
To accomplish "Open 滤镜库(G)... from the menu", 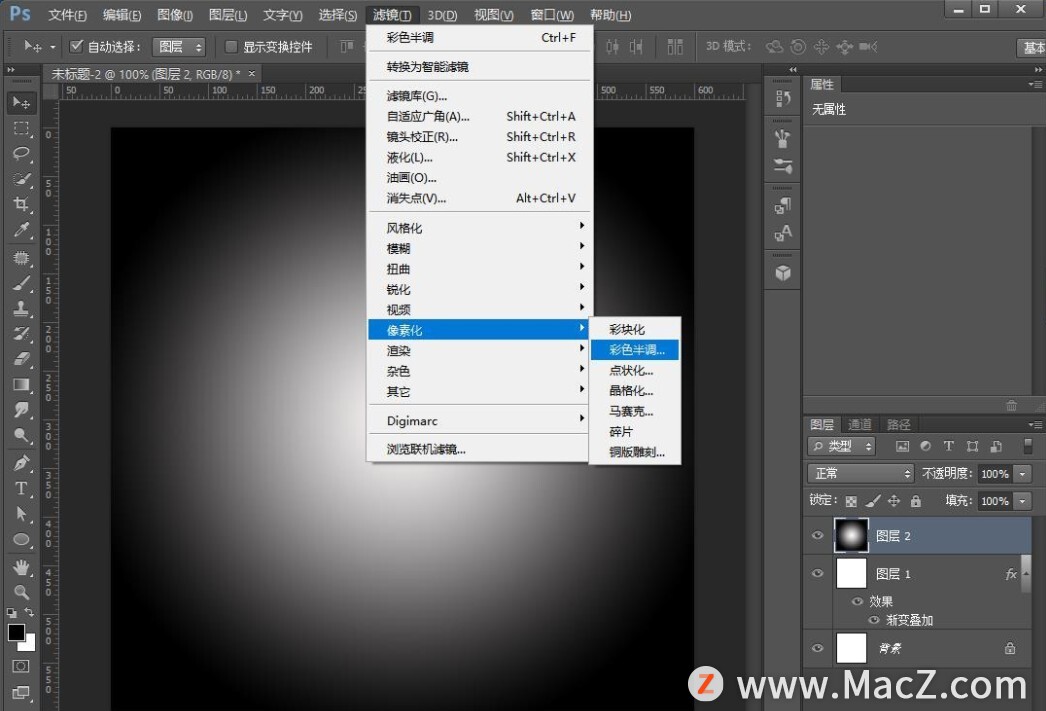I will click(x=478, y=96).
